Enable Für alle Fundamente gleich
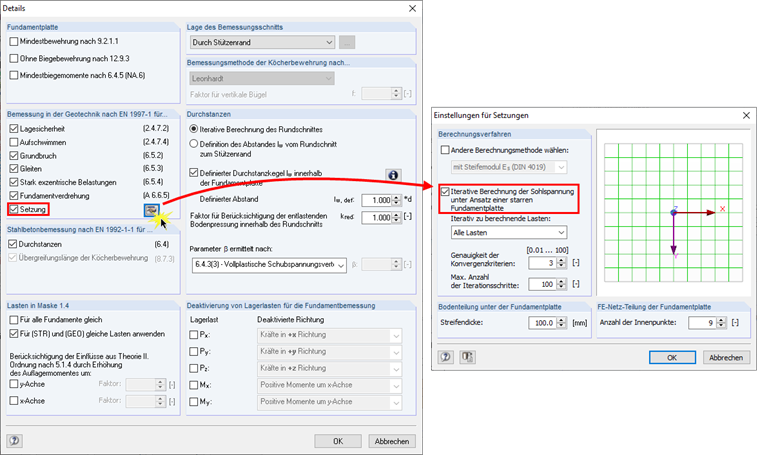The width and height of the screenshot is (760, 455). [x=14, y=320]
